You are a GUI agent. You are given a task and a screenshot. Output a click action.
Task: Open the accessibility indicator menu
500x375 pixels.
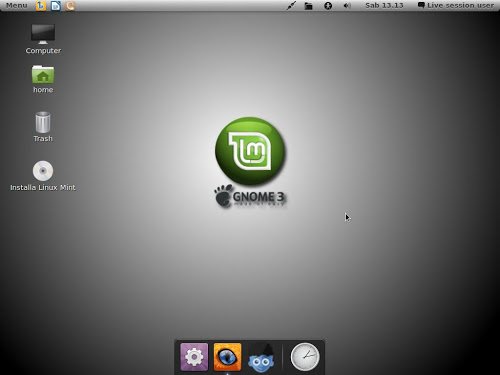click(328, 6)
